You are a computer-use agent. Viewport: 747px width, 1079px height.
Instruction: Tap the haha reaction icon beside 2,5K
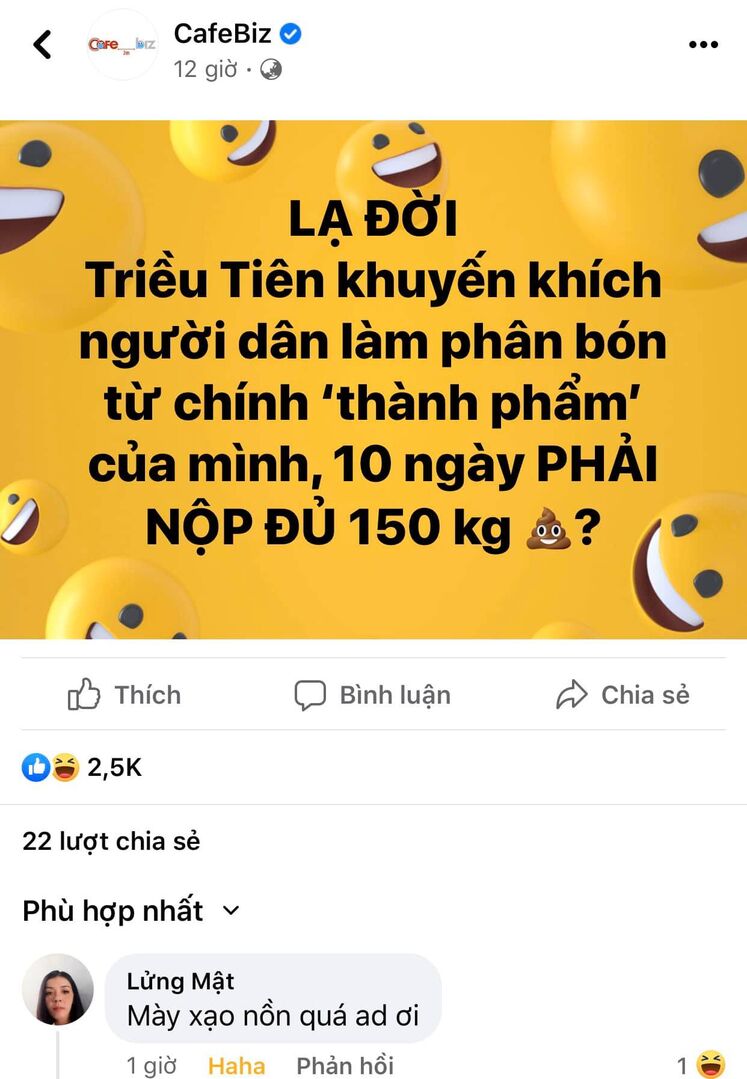click(x=65, y=767)
